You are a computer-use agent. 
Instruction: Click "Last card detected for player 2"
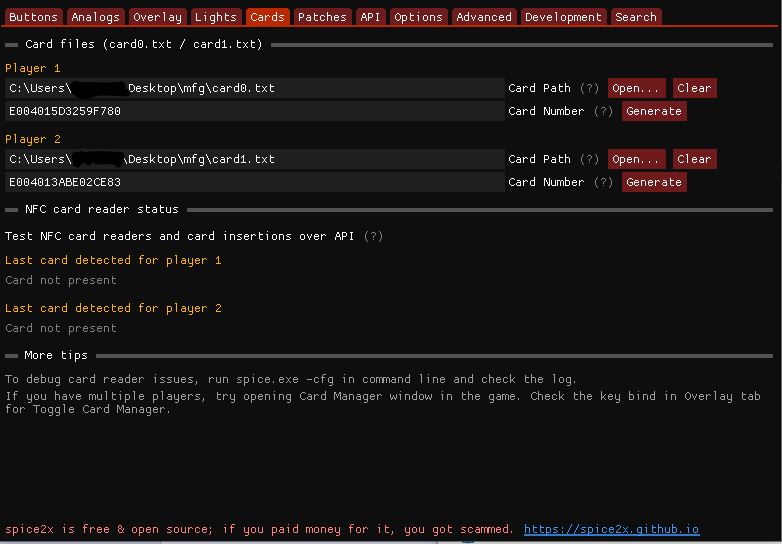coord(113,308)
